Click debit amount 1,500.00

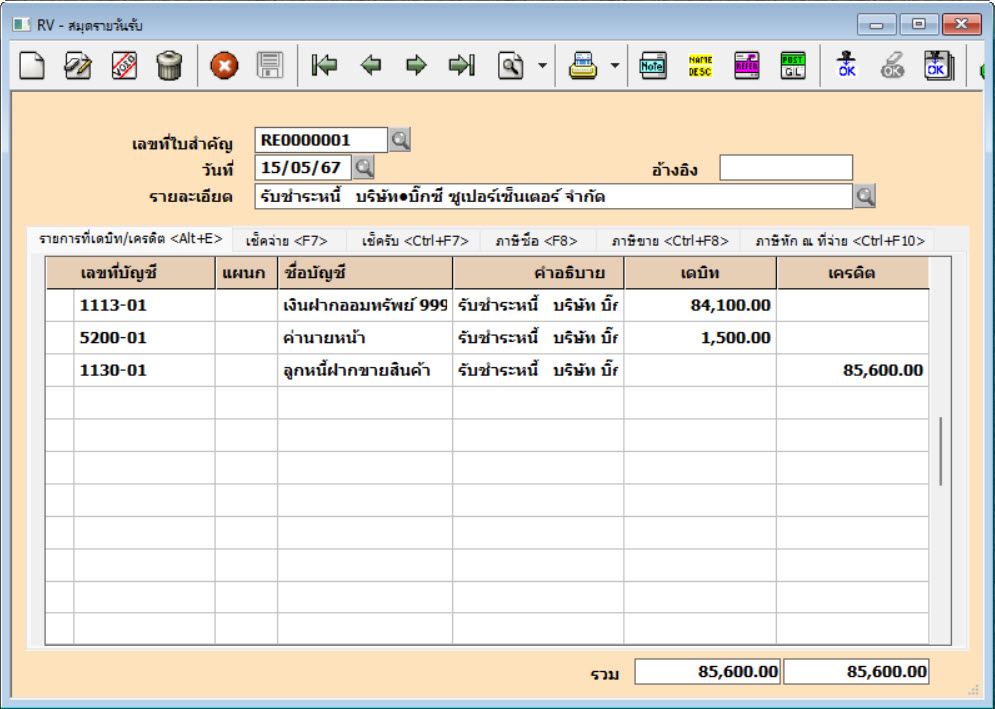tap(700, 338)
